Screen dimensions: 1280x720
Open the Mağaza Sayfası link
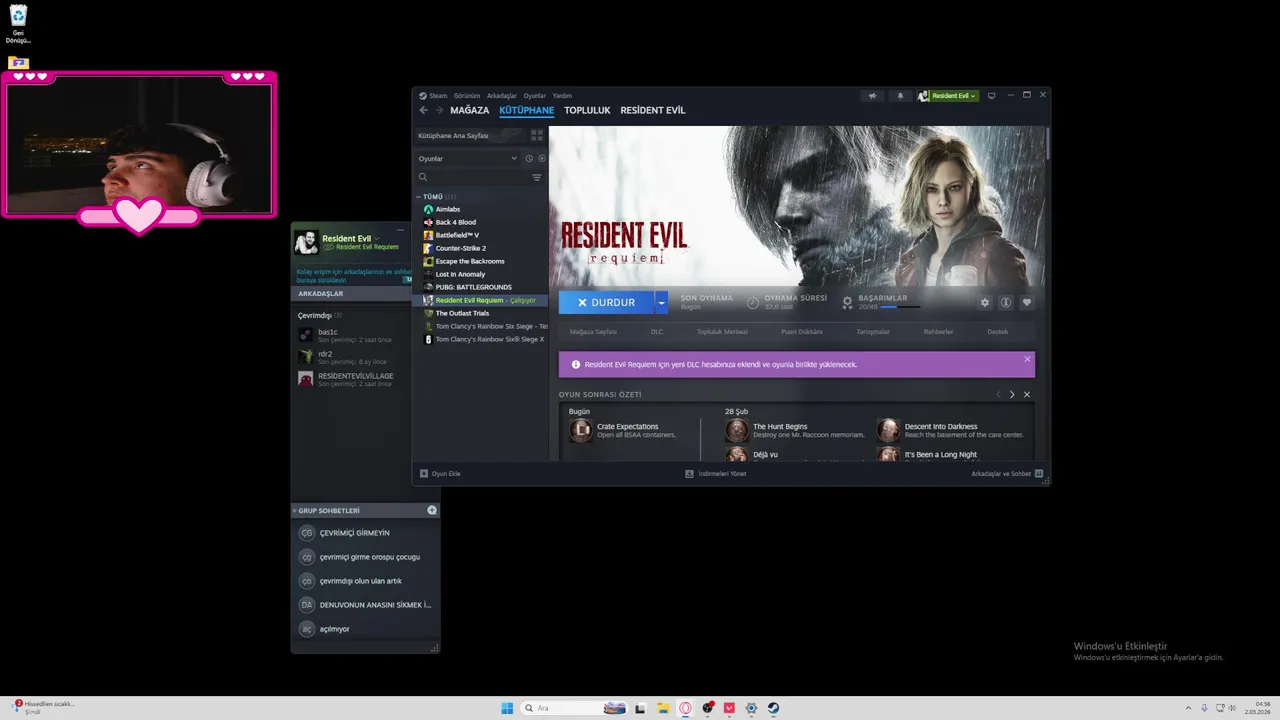[593, 331]
